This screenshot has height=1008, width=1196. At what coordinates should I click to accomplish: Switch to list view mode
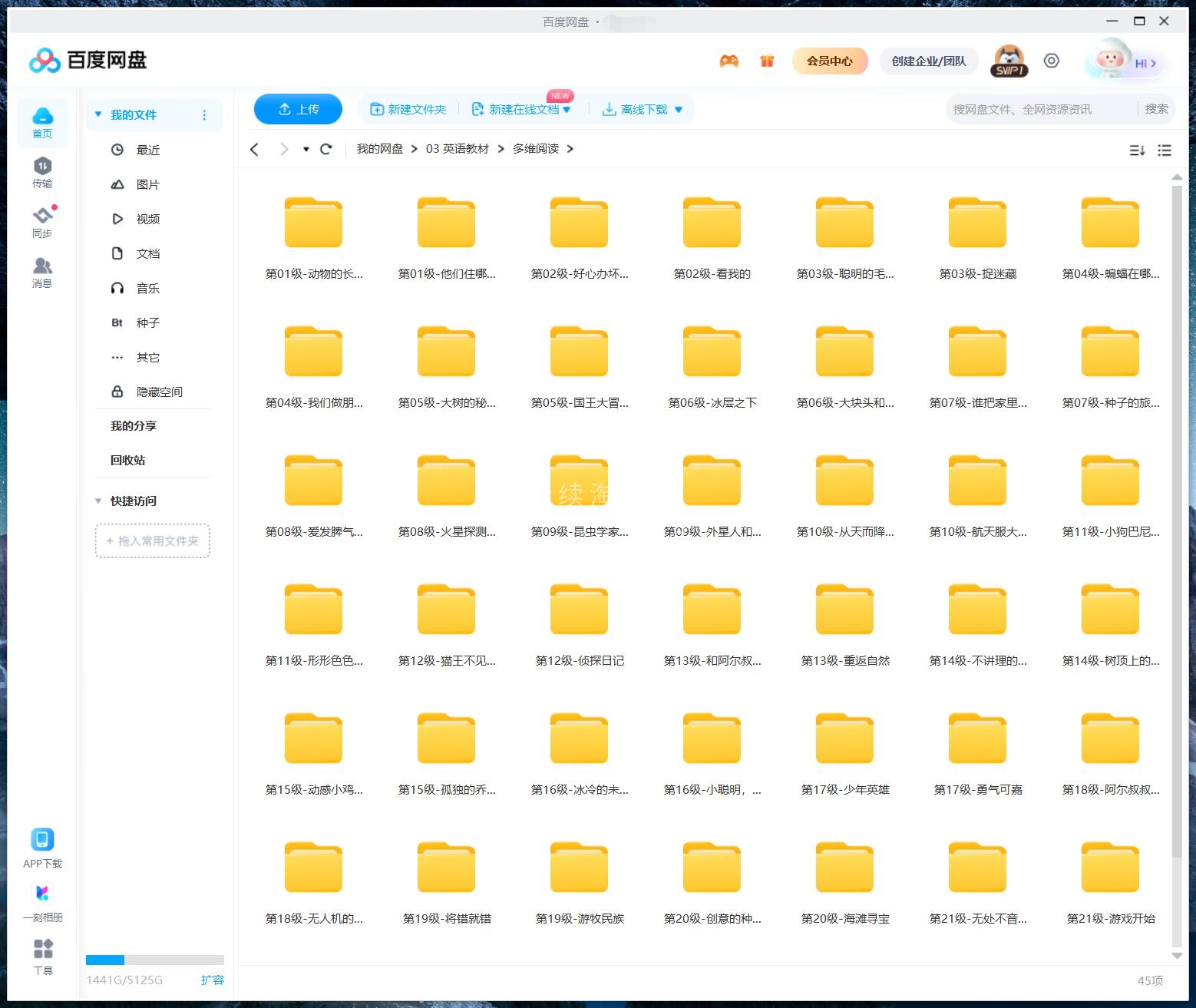[x=1165, y=150]
